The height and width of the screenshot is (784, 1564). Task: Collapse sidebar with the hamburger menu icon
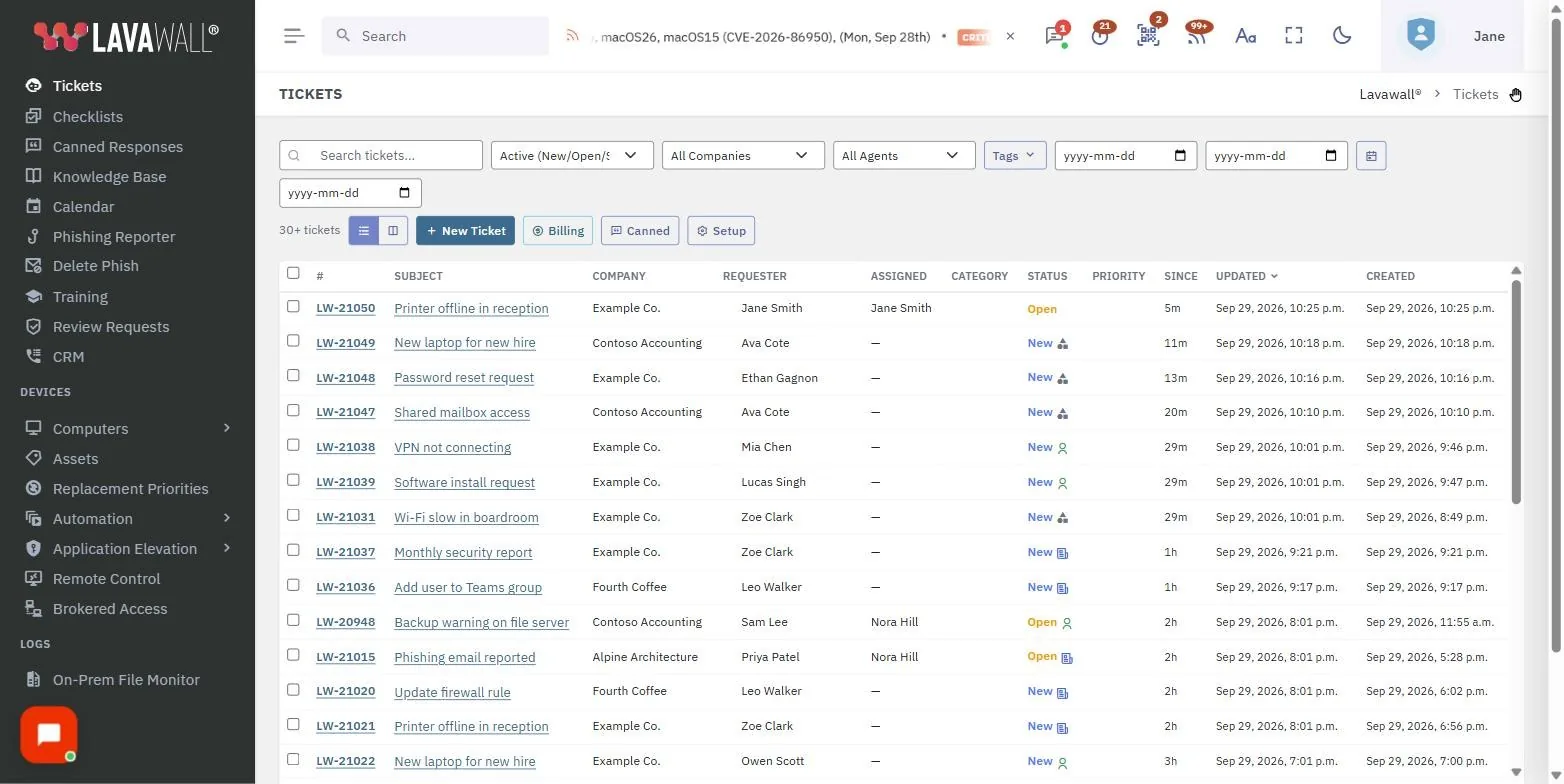tap(293, 36)
